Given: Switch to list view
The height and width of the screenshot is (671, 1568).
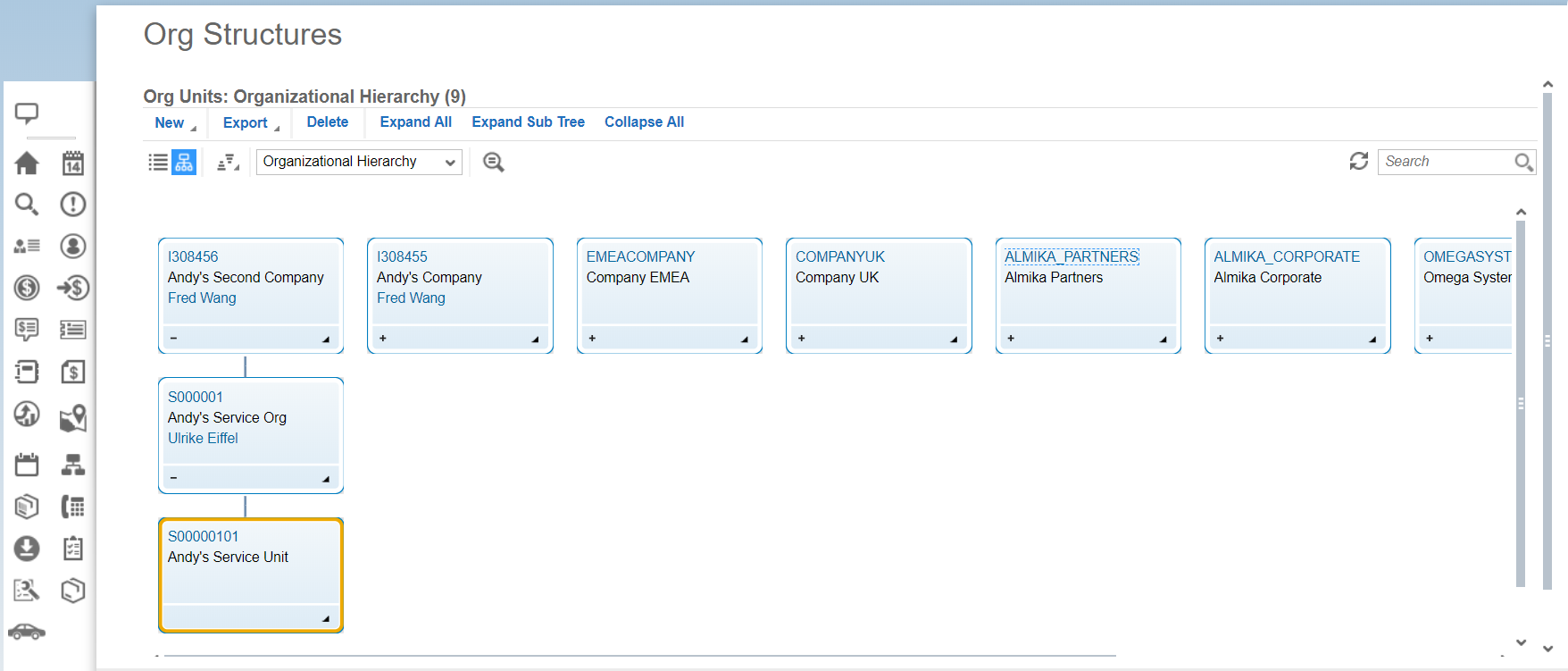Looking at the screenshot, I should click(x=158, y=162).
